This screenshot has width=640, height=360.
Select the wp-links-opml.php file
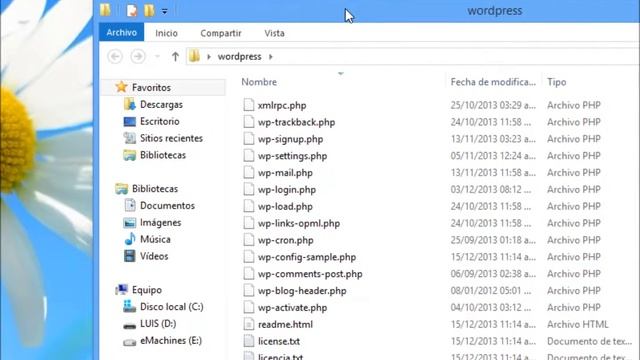(x=299, y=223)
